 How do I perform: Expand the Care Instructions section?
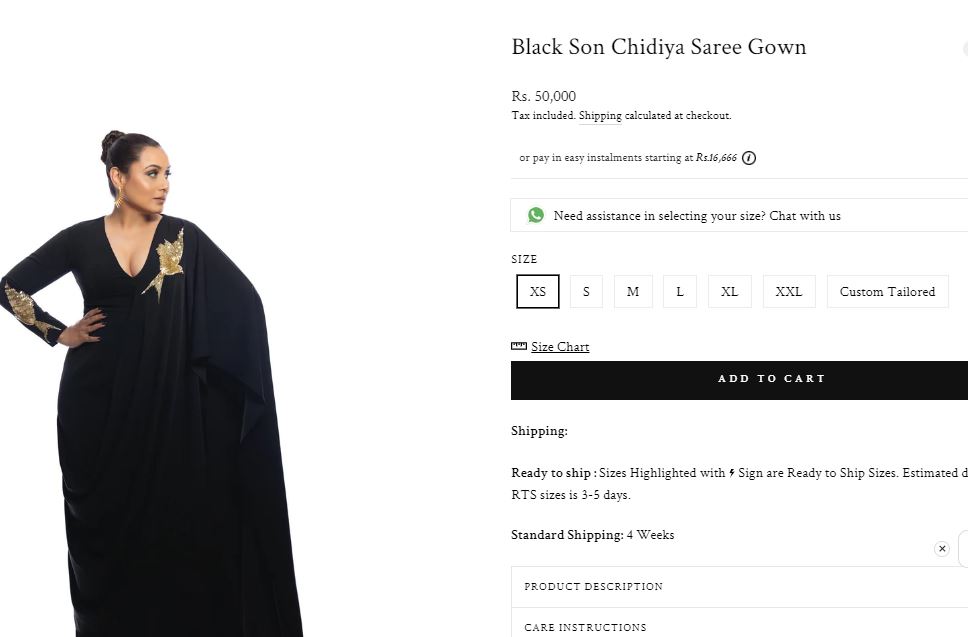(585, 627)
